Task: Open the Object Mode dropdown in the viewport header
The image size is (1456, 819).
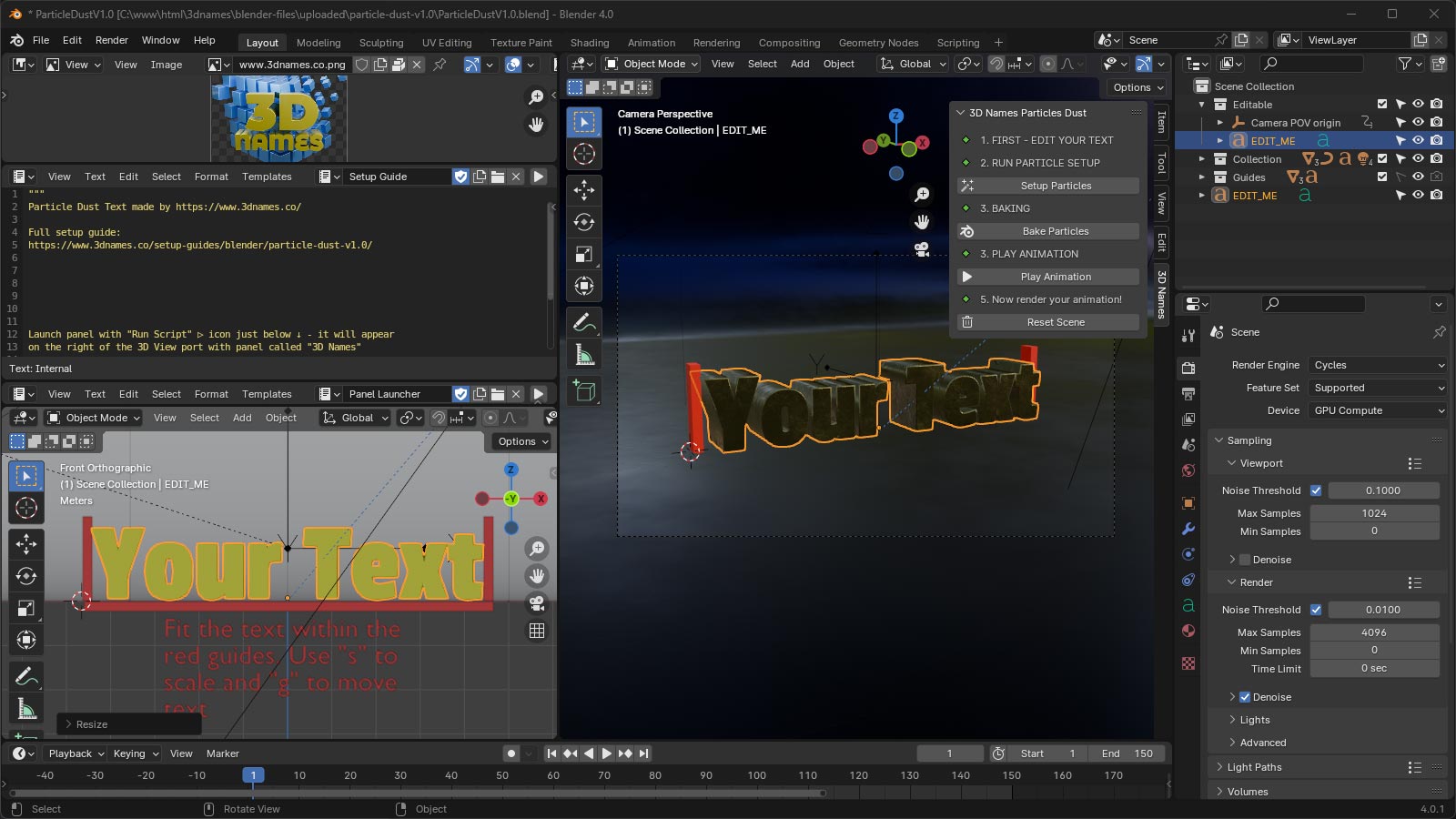Action: pos(651,64)
